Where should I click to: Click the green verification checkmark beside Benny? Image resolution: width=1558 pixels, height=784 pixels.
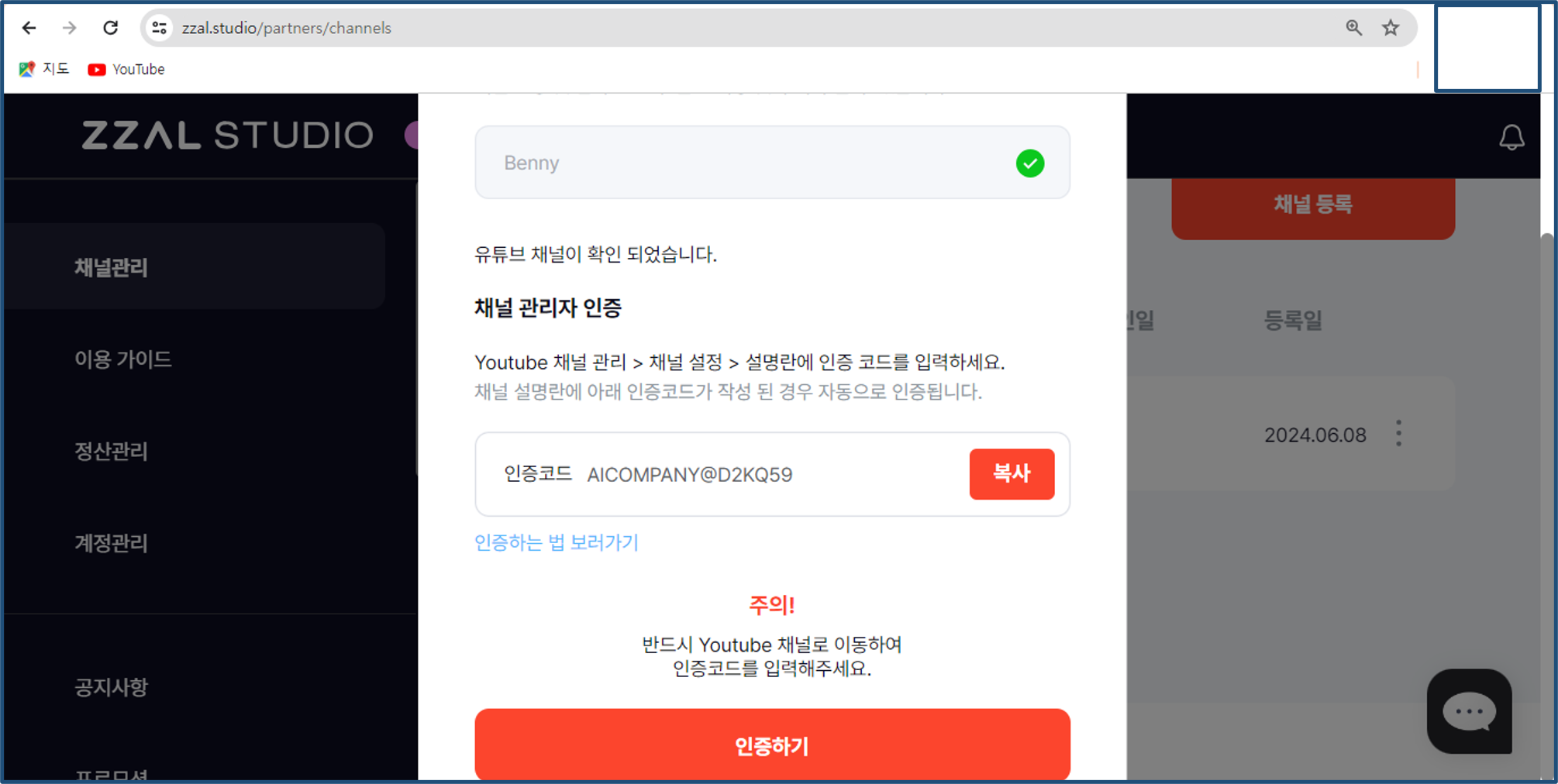[1029, 163]
